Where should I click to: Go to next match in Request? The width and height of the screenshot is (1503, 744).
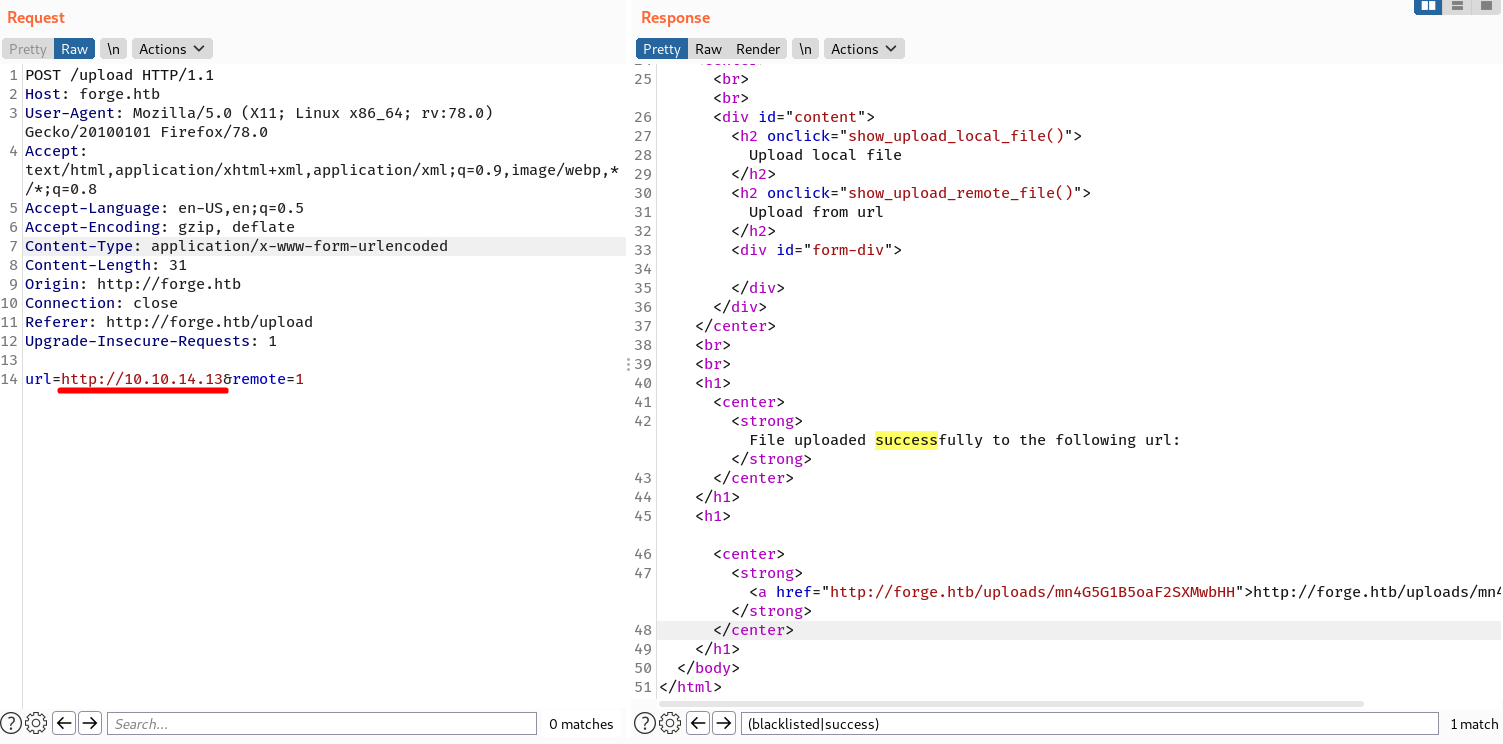90,723
